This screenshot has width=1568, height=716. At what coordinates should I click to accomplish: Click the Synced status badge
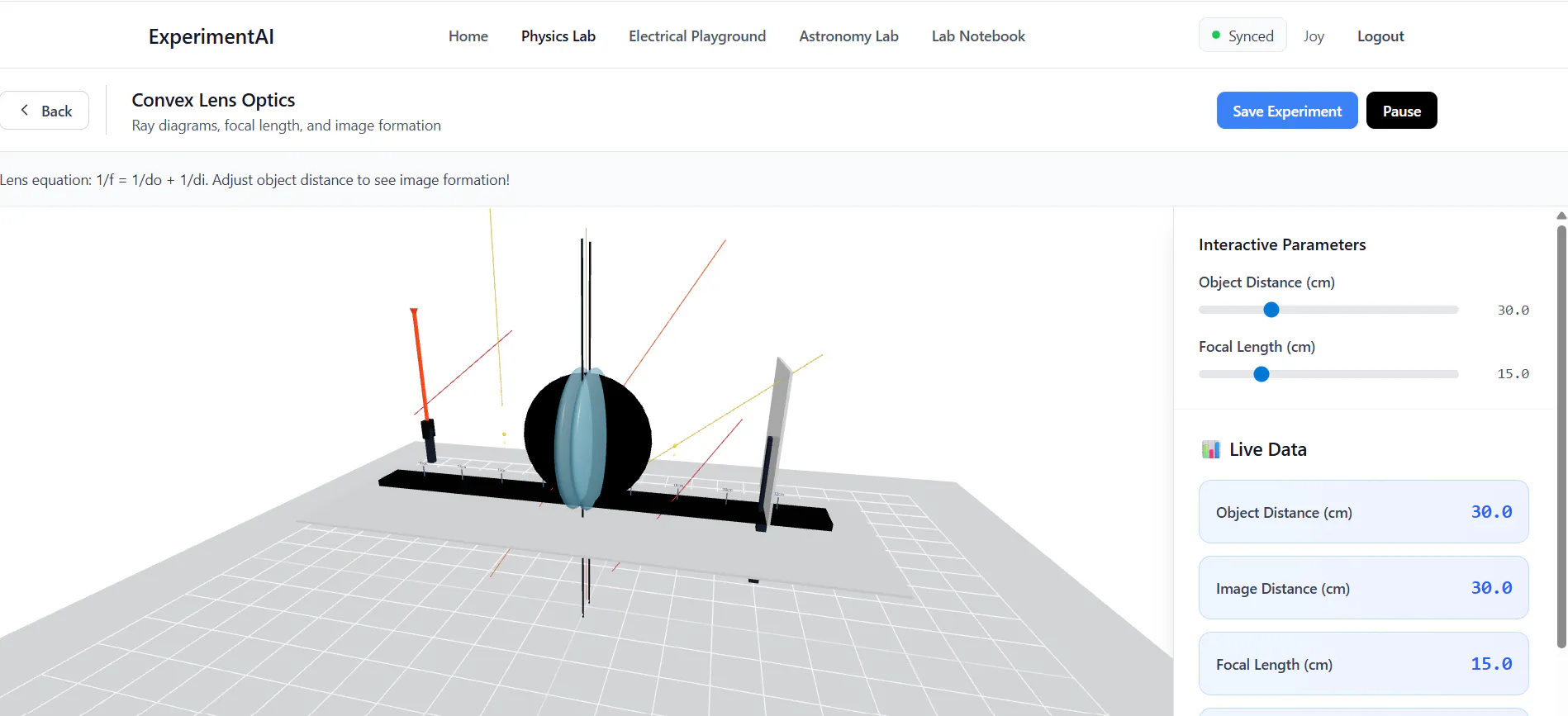[x=1243, y=36]
